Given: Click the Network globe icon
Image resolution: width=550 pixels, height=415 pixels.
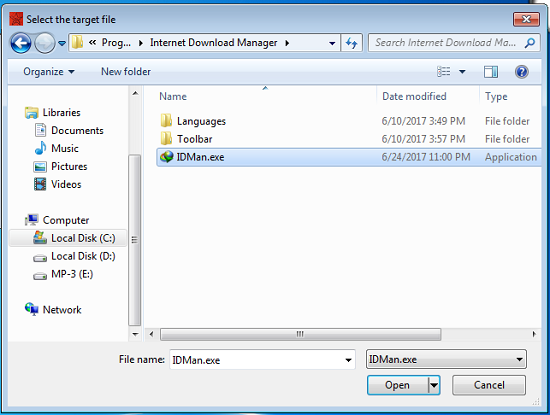Looking at the screenshot, I should [32, 309].
